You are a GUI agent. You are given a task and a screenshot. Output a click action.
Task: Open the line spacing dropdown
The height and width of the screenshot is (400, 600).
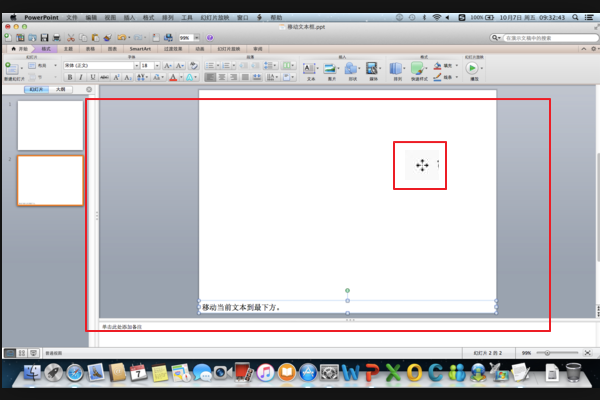click(x=270, y=66)
